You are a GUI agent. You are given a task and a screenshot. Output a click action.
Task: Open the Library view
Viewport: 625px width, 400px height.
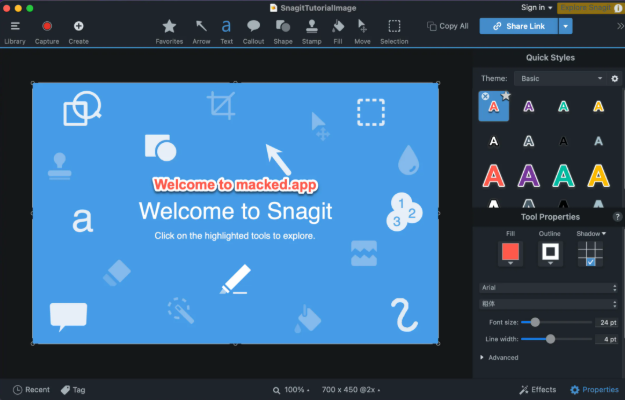click(x=15, y=30)
